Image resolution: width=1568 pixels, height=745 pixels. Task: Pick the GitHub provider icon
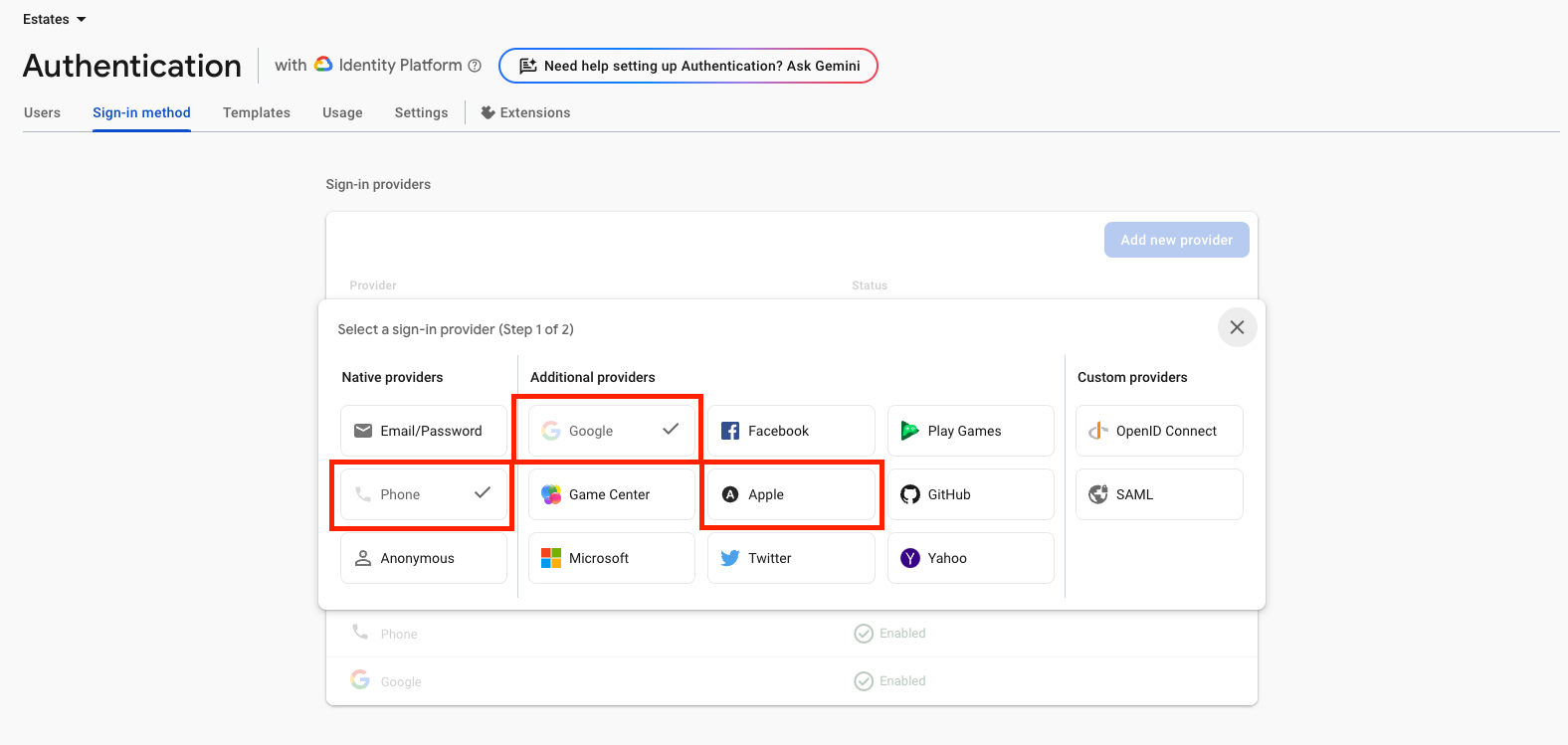(909, 494)
